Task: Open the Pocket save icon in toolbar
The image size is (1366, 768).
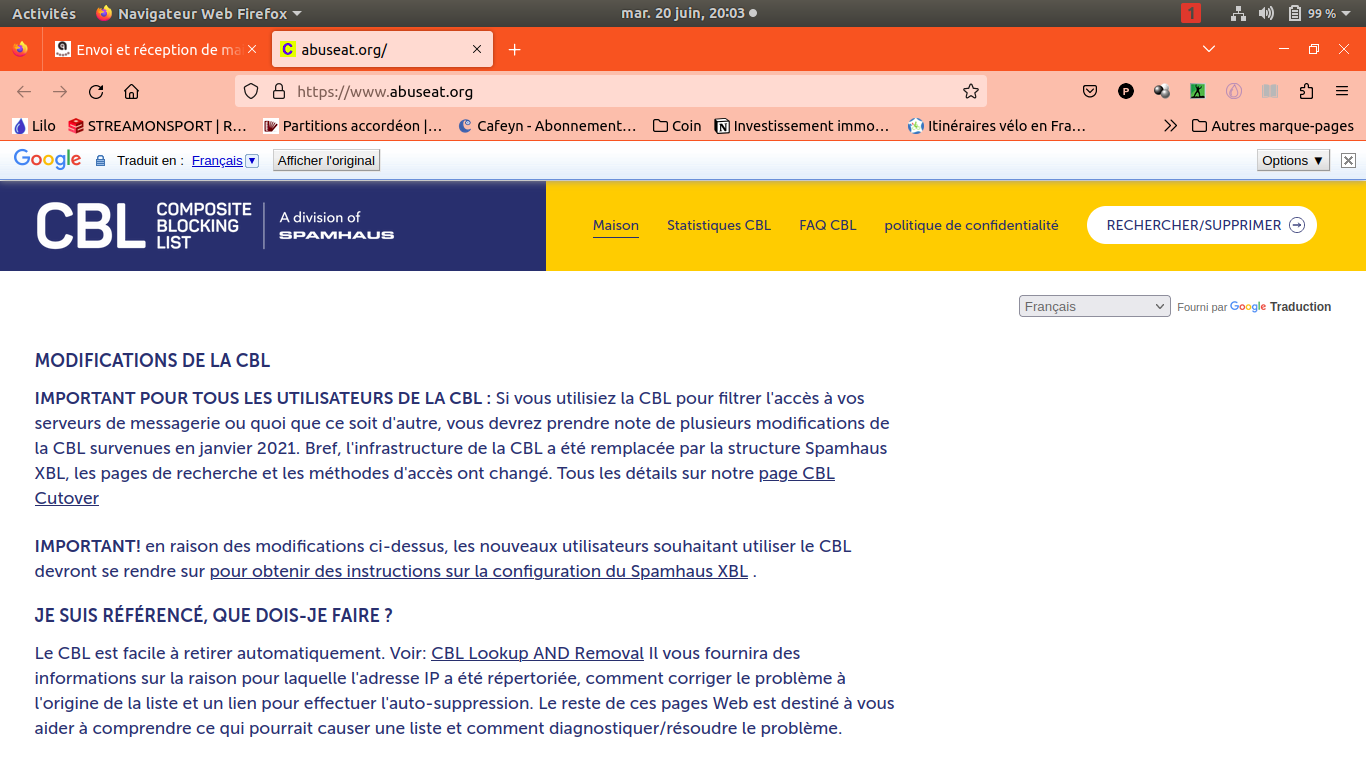Action: point(1090,92)
